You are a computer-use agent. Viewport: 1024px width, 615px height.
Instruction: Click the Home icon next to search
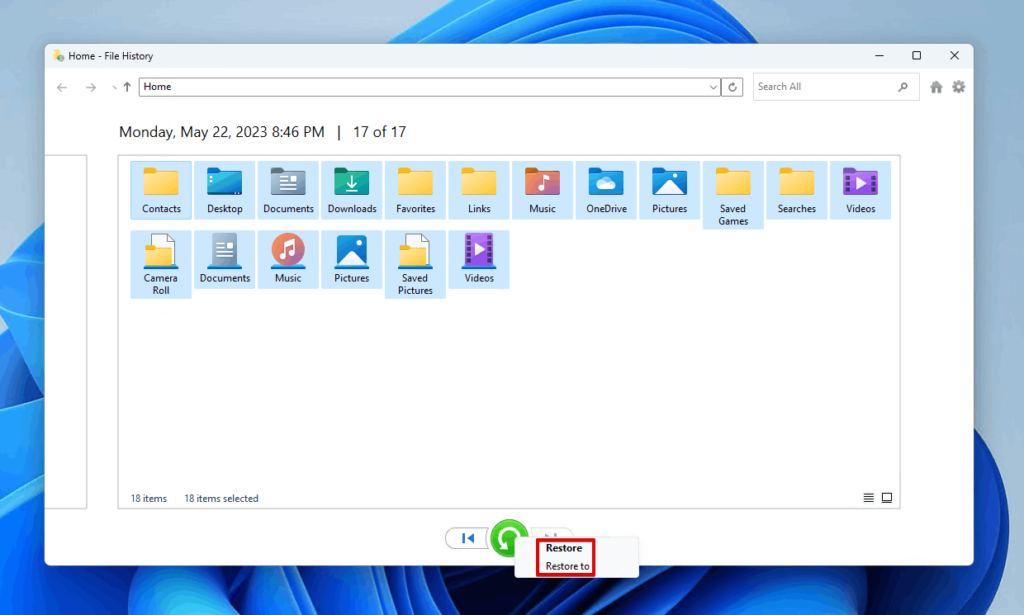[x=936, y=86]
